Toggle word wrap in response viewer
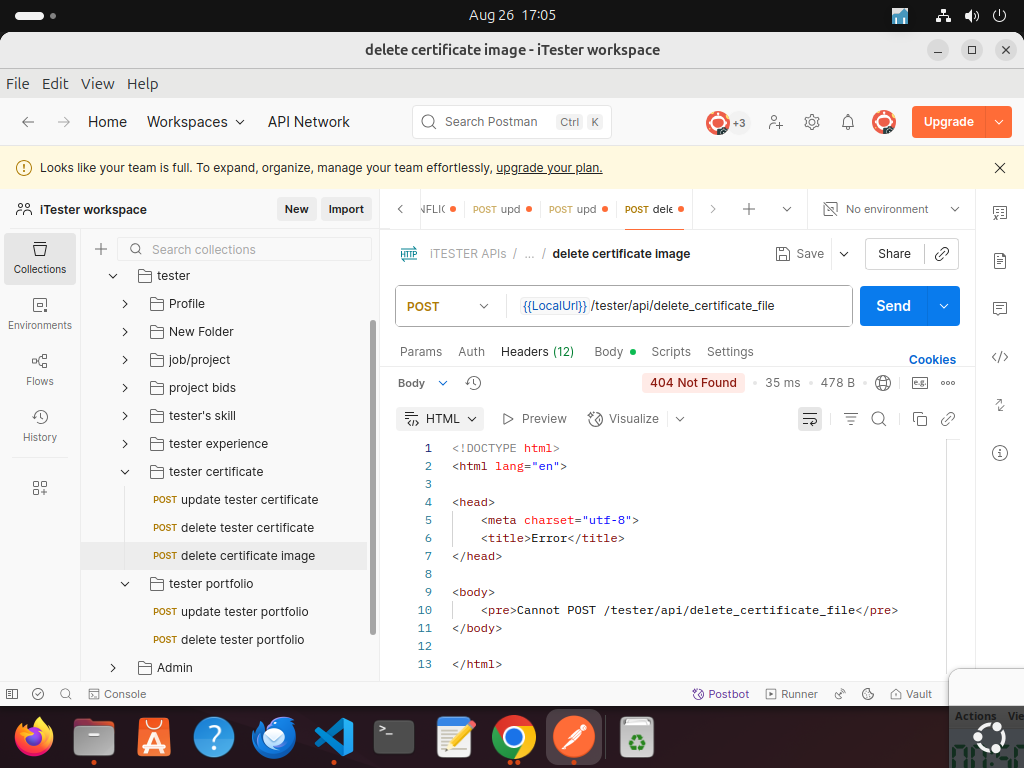Screen dimensions: 1024x768 pyautogui.click(x=809, y=419)
